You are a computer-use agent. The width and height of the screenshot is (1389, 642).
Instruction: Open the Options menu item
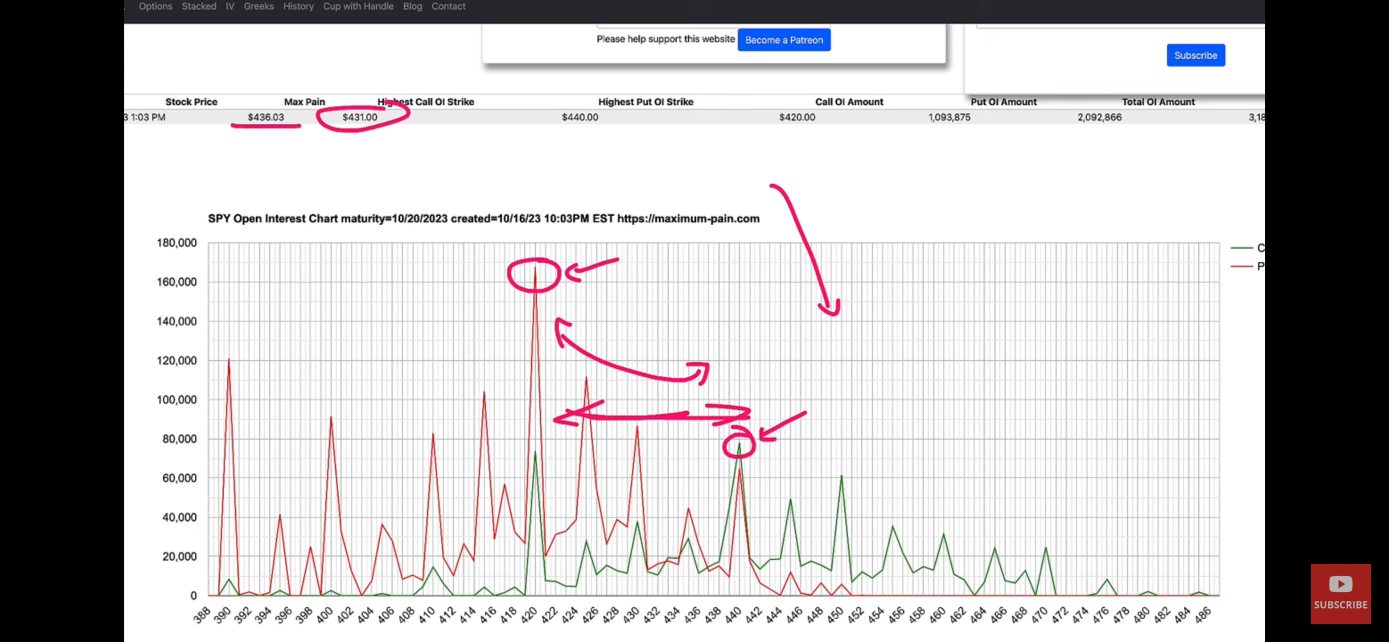tap(155, 6)
